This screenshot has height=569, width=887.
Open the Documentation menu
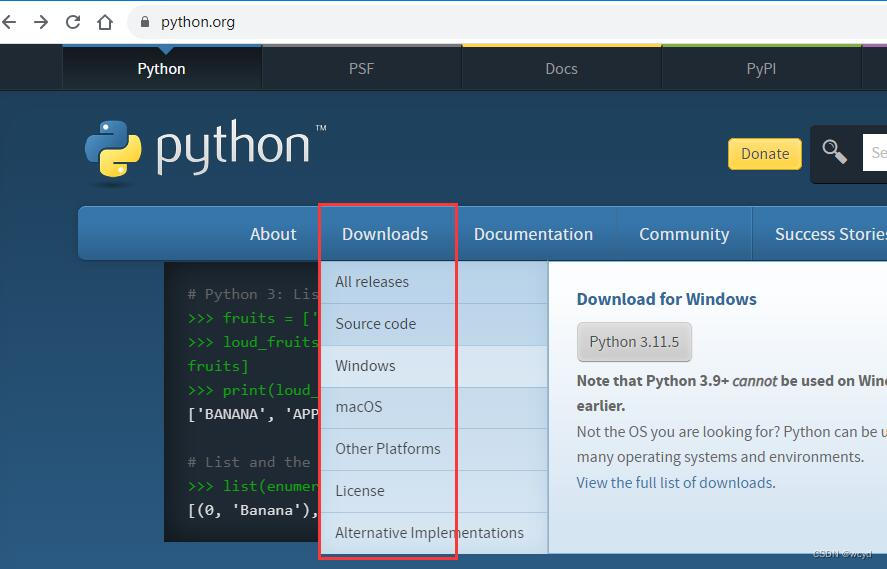533,234
